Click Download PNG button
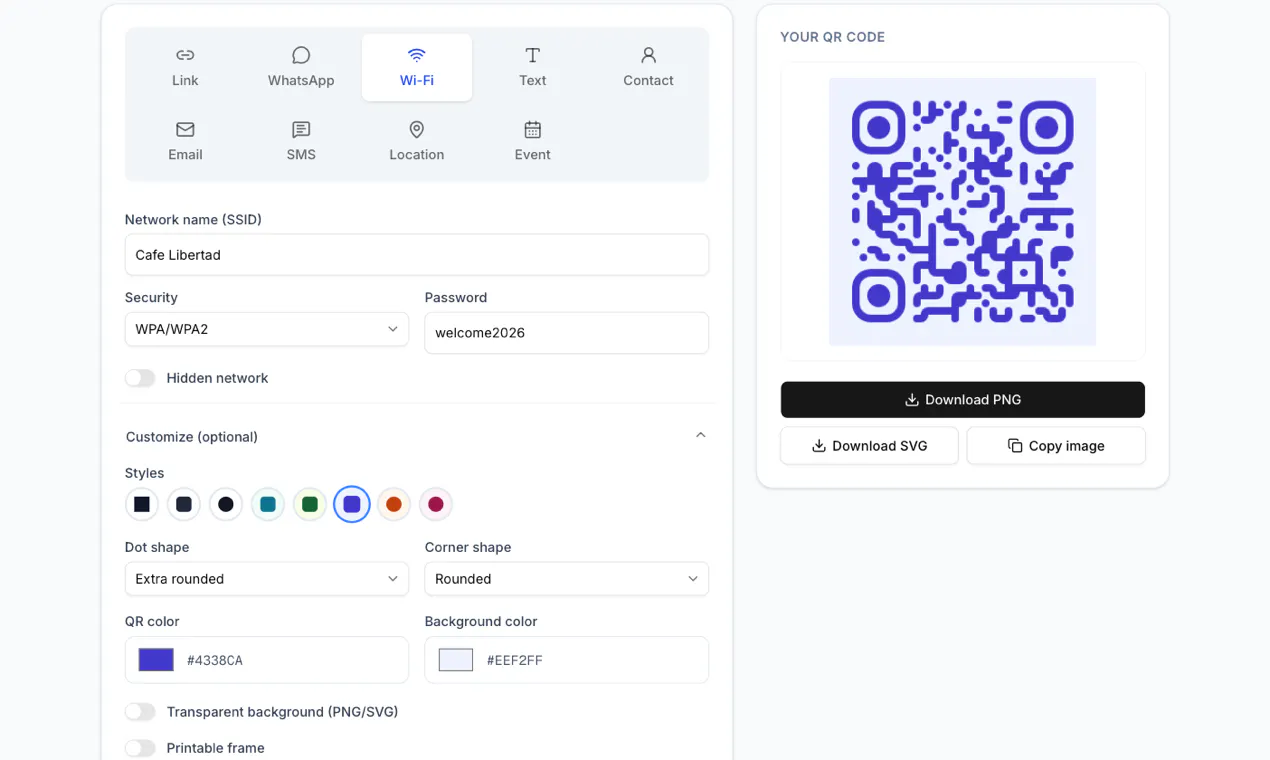This screenshot has width=1270, height=760. (963, 400)
